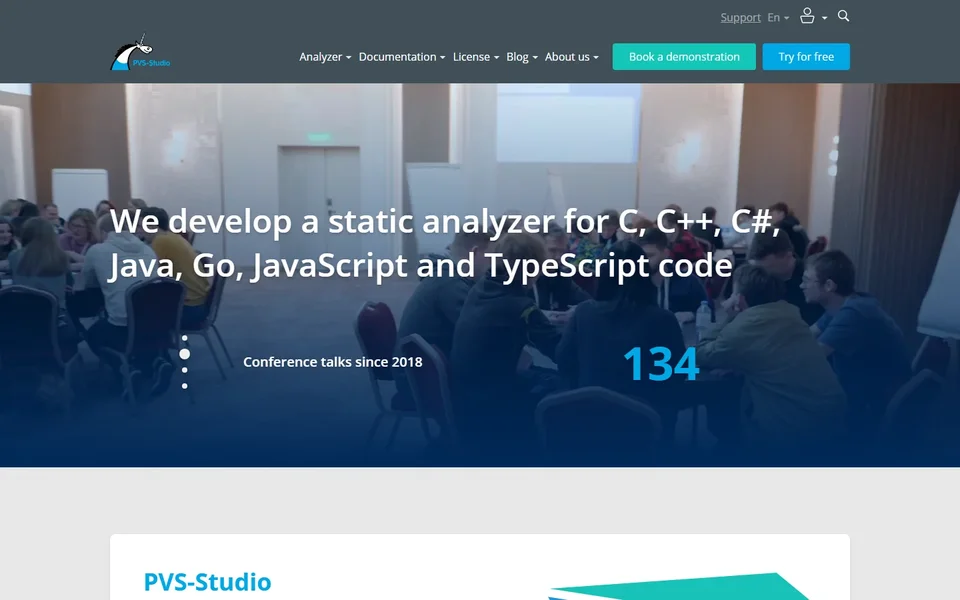This screenshot has height=600, width=960.
Task: Open the En language dropdown
Action: click(778, 18)
